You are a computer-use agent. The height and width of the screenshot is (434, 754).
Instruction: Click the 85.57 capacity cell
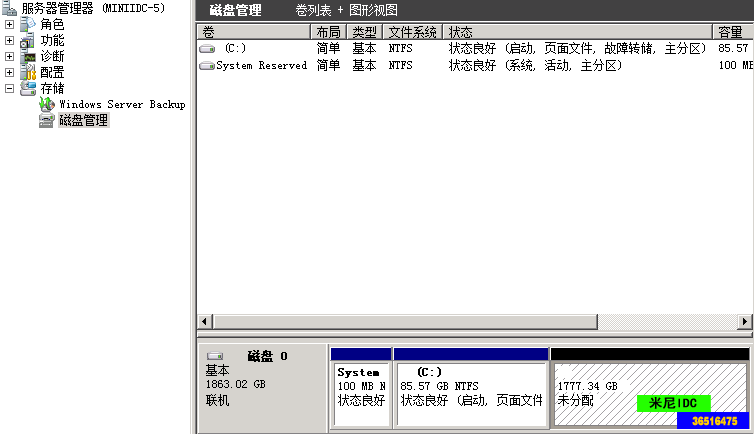pyautogui.click(x=733, y=49)
